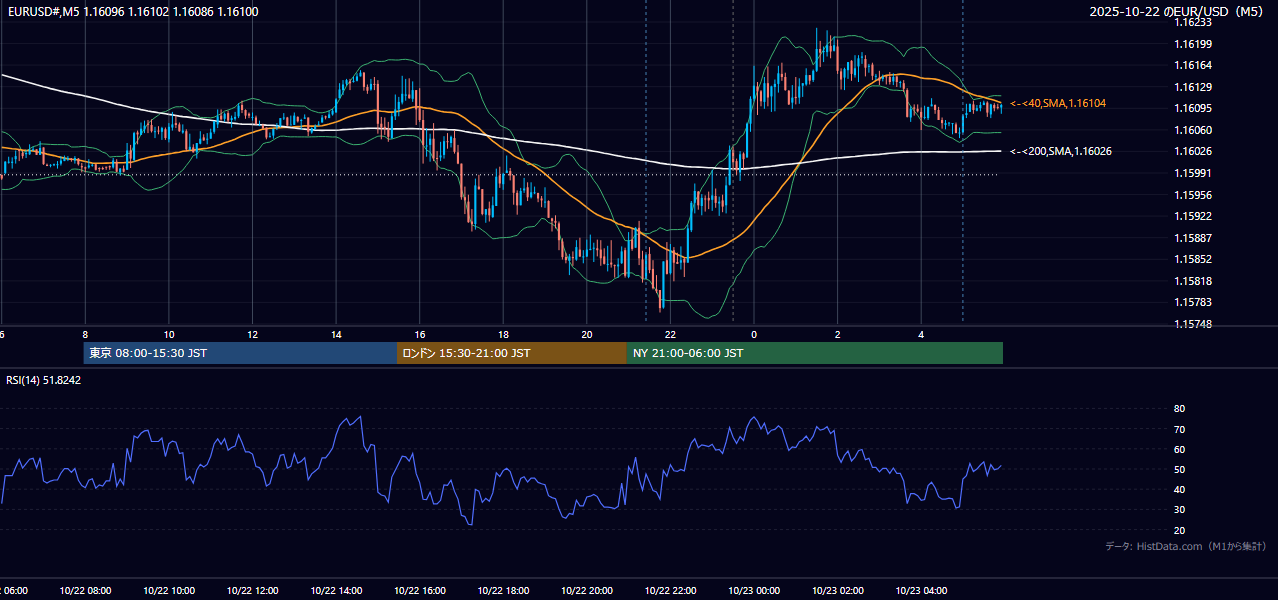This screenshot has height=600, width=1278.
Task: Click price axis label 1.15783
Action: (1192, 302)
